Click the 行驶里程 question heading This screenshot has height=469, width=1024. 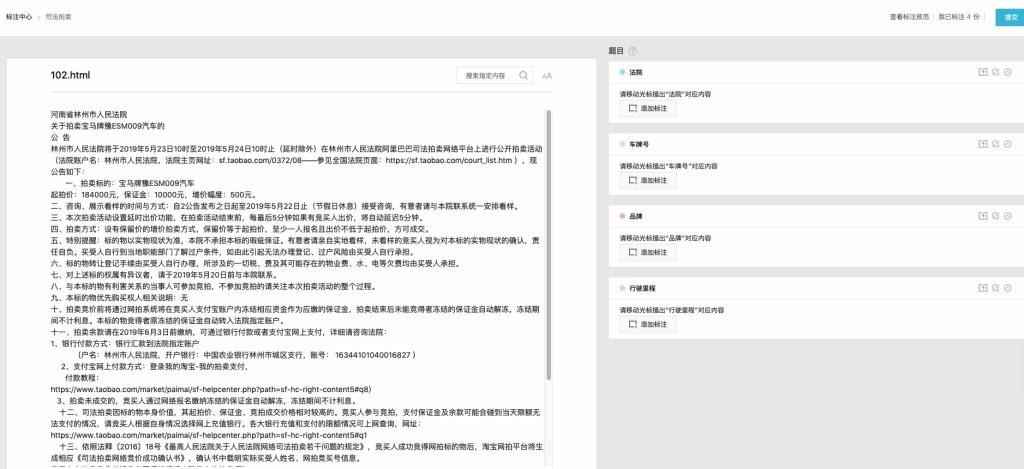click(643, 288)
